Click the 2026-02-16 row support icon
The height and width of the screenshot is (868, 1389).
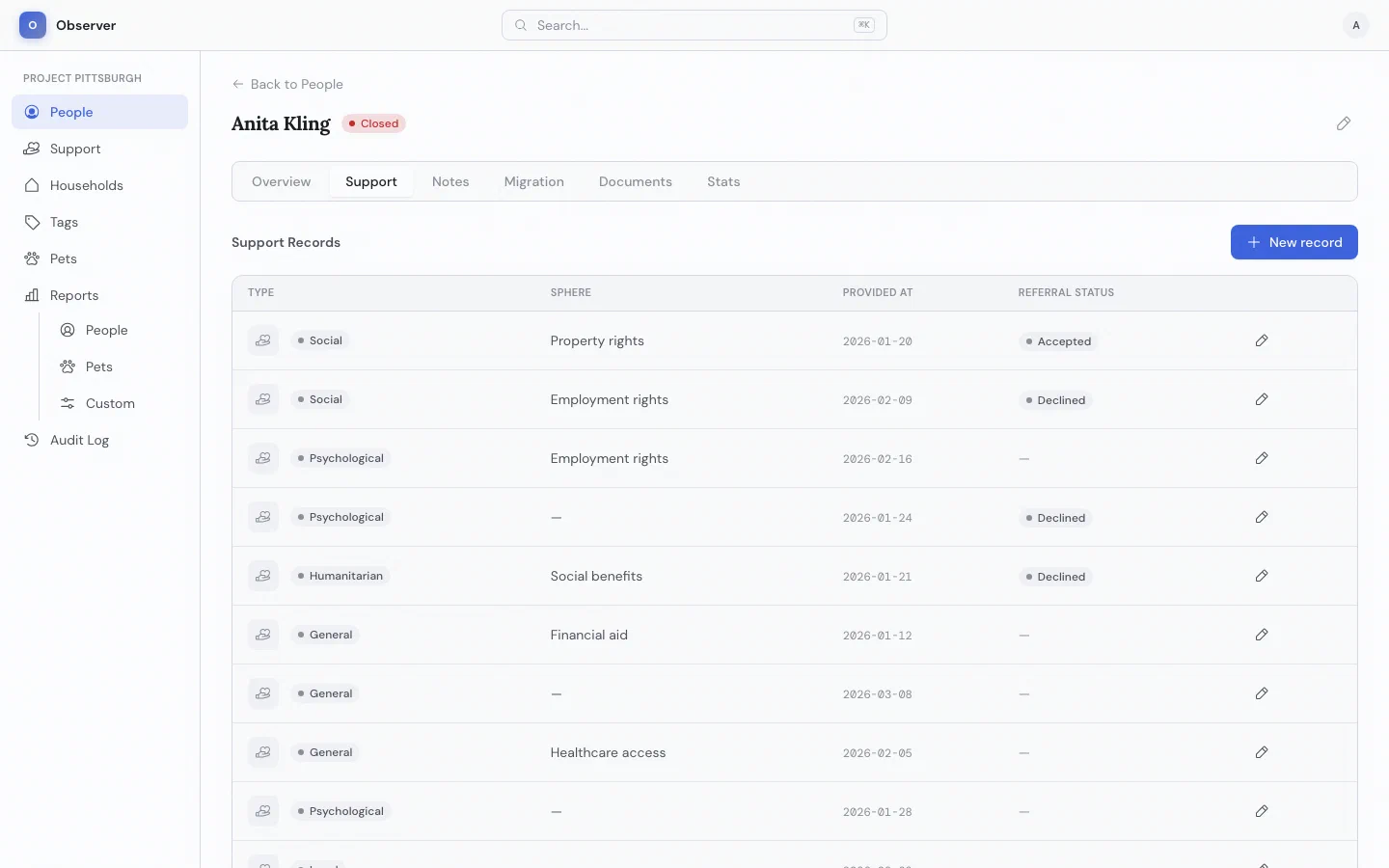tap(263, 458)
